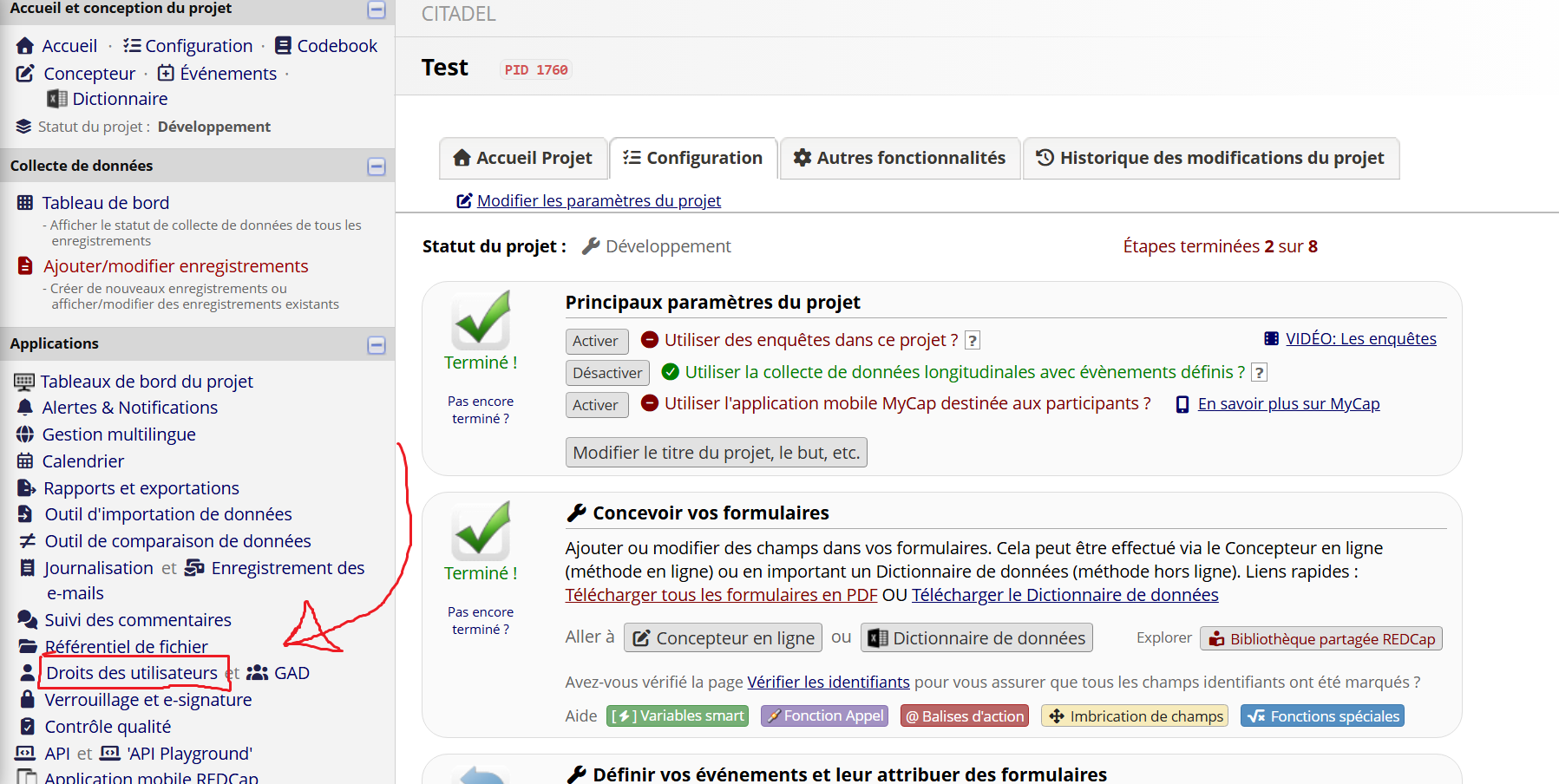
Task: Click the Gestion multilingue globe icon
Action: (x=25, y=434)
